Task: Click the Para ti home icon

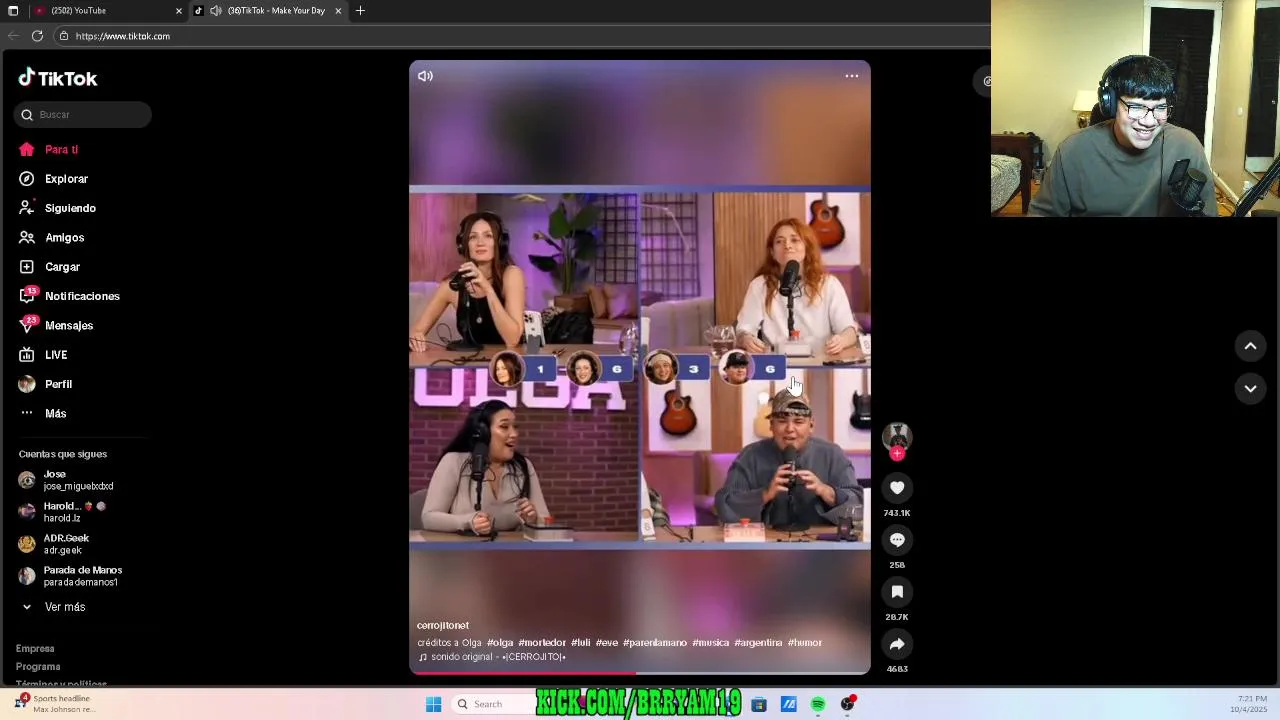Action: tap(27, 149)
